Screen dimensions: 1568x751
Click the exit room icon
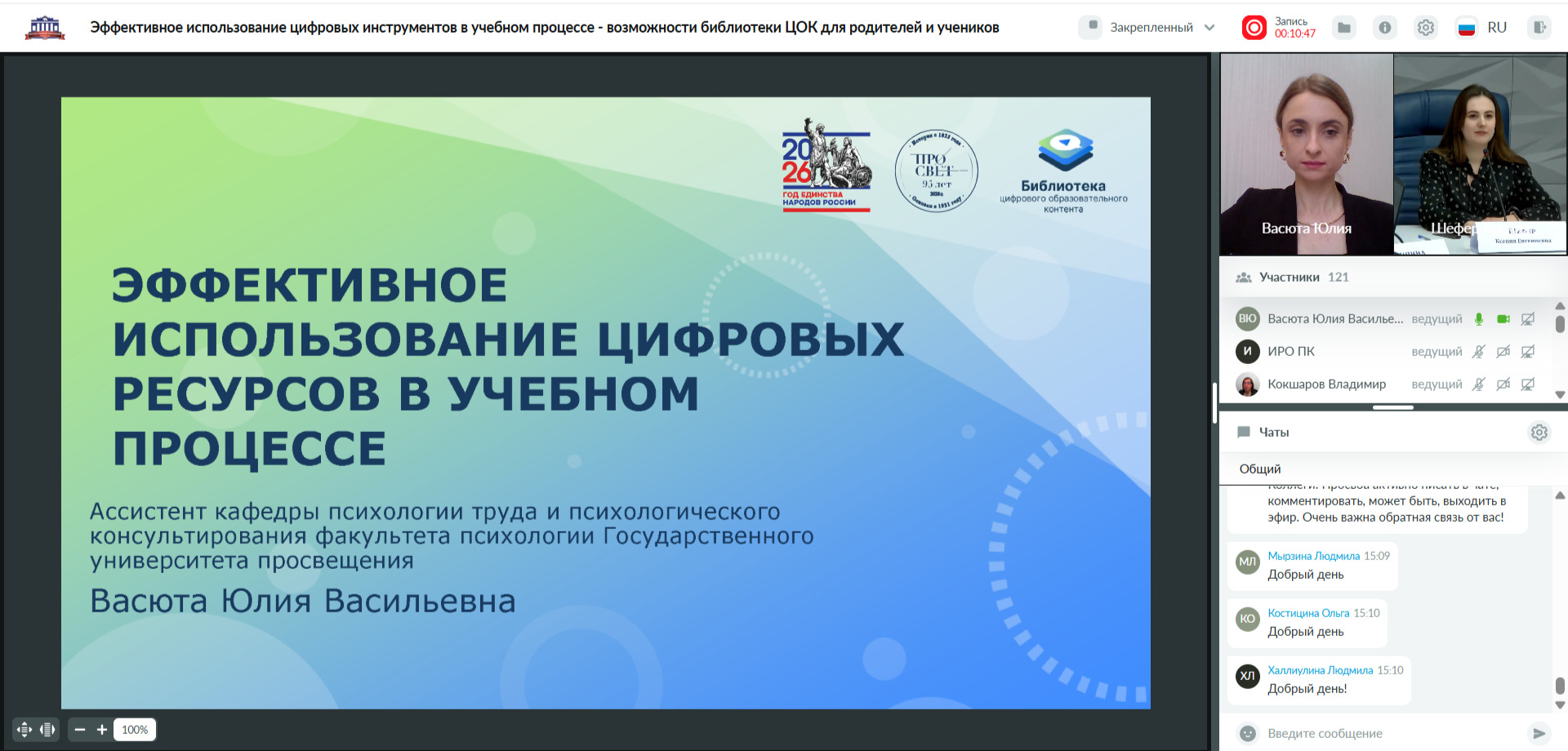[1539, 28]
